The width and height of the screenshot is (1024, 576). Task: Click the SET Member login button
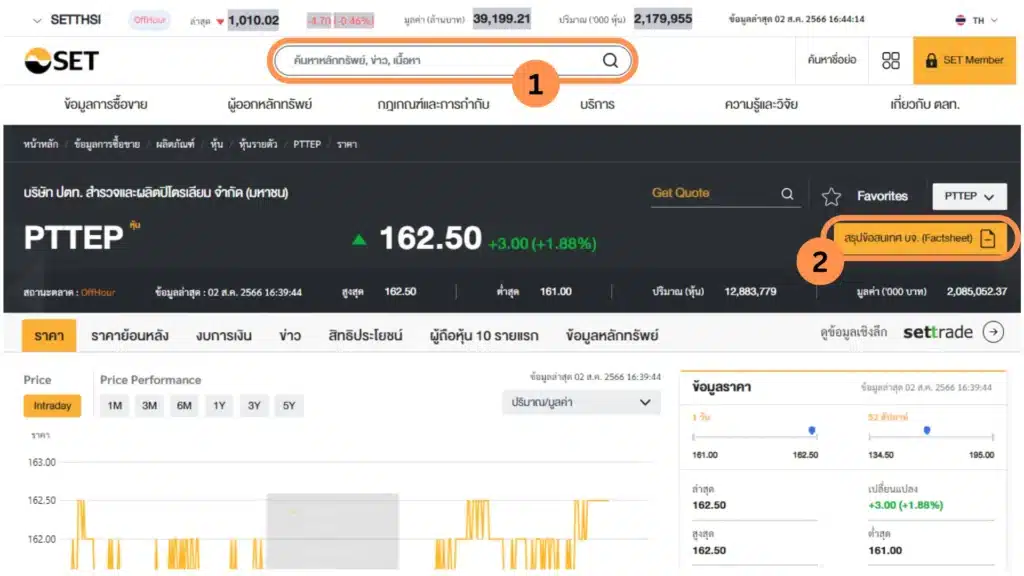[x=964, y=60]
